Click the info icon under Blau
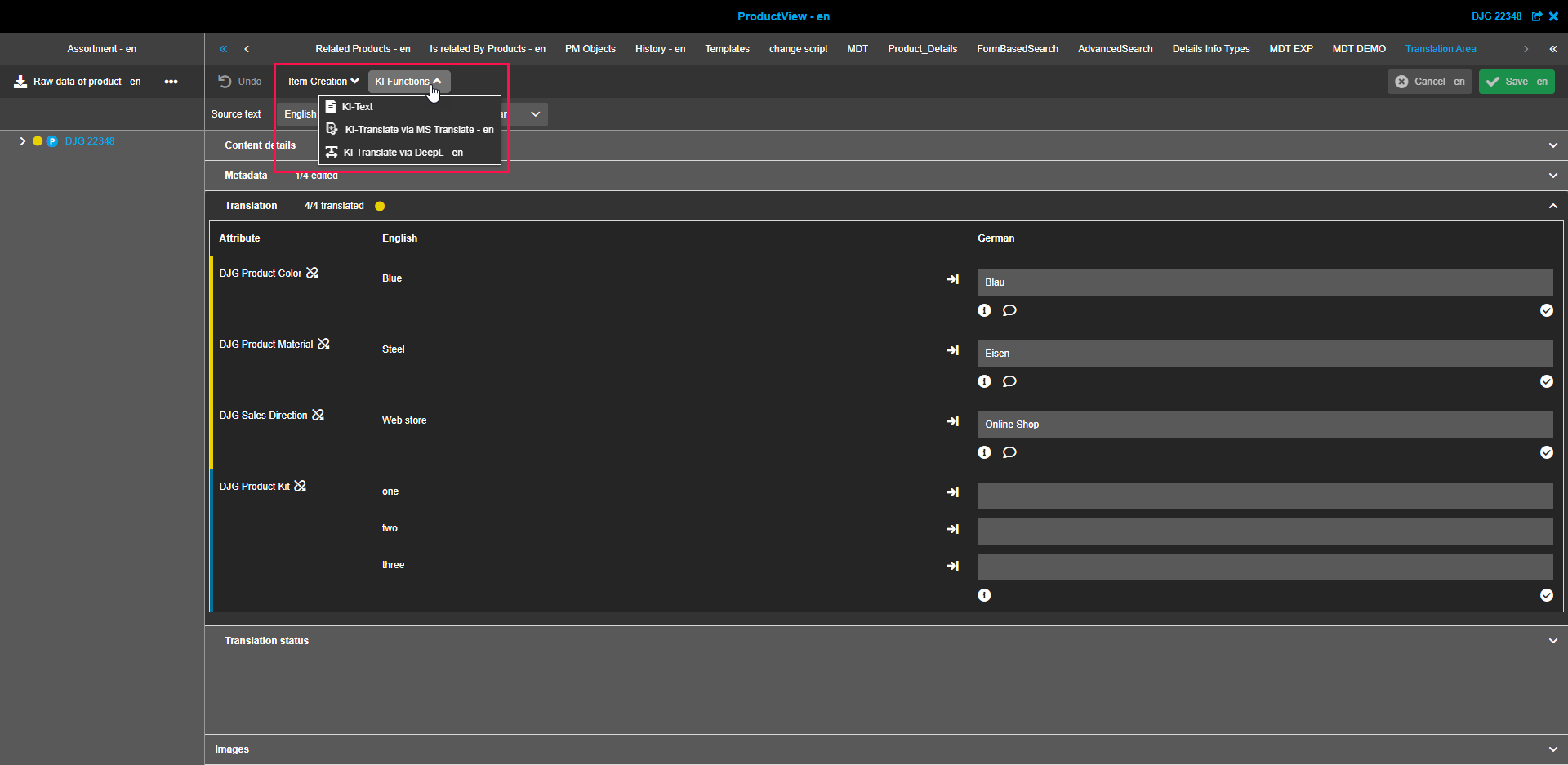1568x765 pixels. [984, 310]
